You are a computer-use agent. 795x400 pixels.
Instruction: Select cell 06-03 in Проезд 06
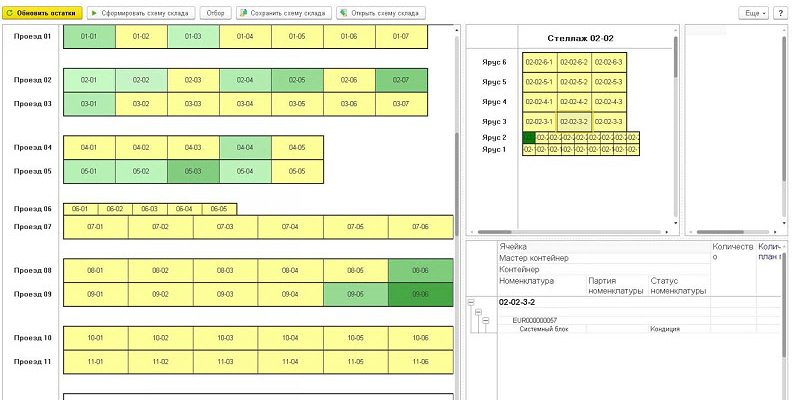tap(149, 209)
